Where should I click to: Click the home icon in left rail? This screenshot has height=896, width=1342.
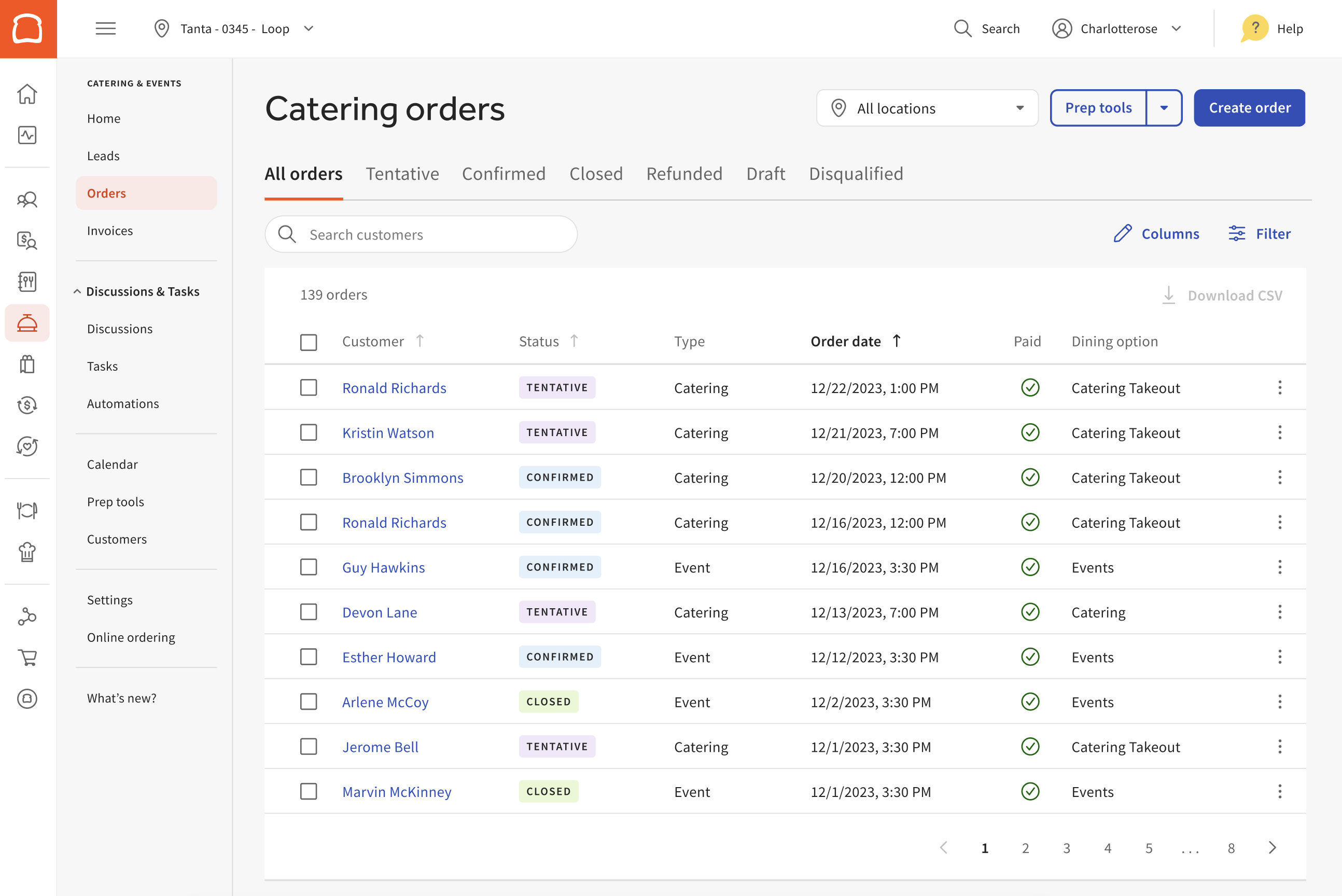(27, 94)
